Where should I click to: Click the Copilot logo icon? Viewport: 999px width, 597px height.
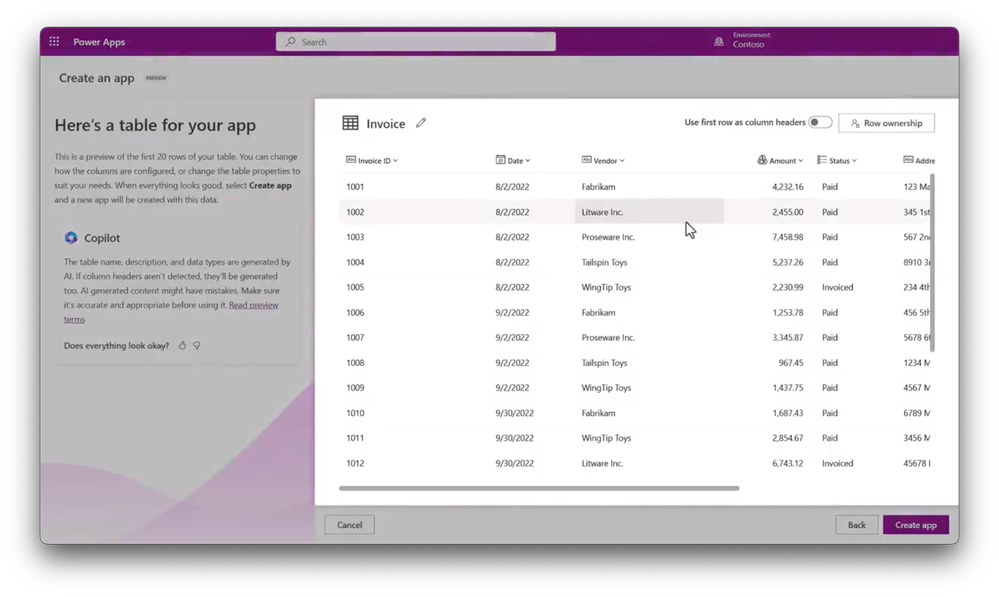coord(71,238)
